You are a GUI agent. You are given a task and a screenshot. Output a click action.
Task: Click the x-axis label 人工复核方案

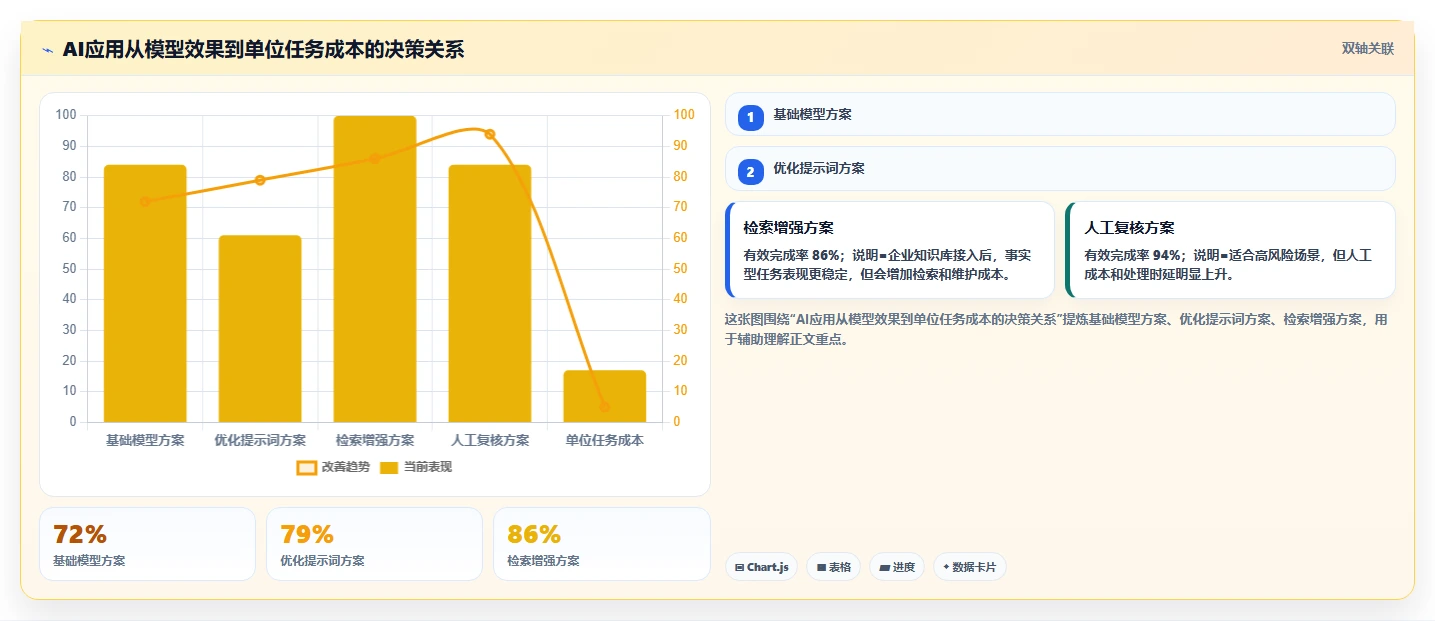490,440
